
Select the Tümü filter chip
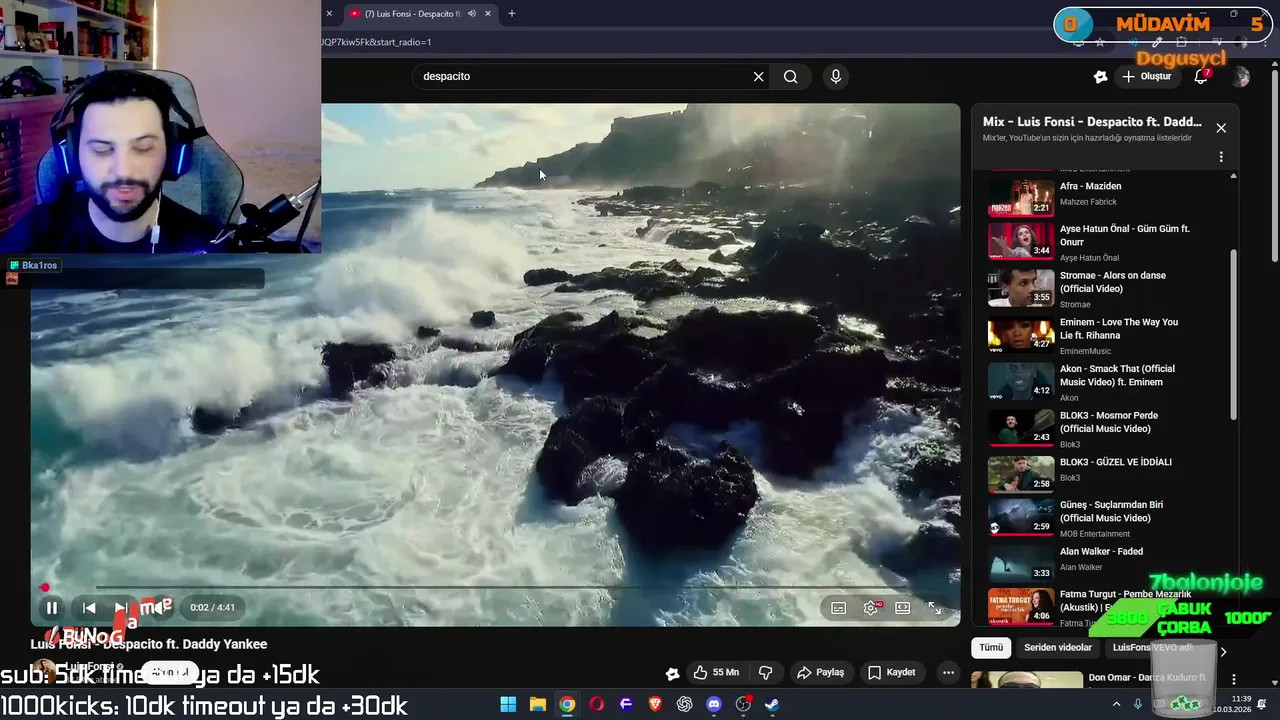click(991, 647)
